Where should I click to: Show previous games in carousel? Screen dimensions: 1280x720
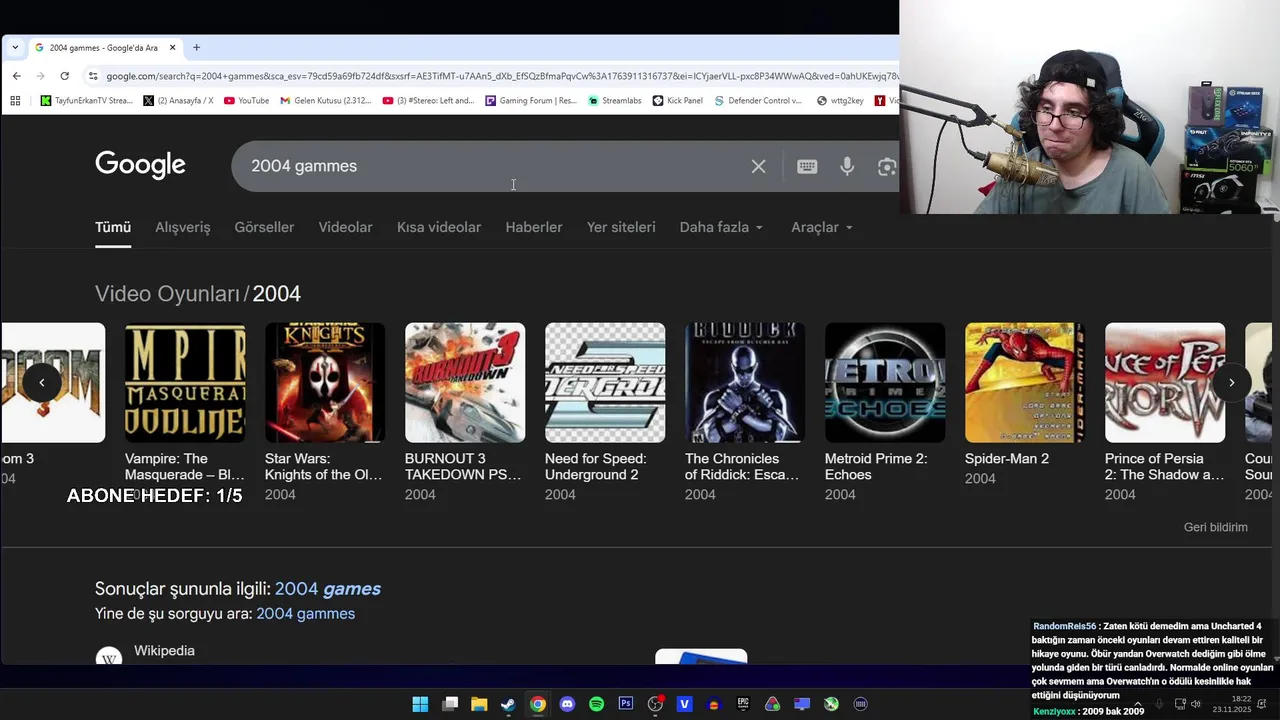pyautogui.click(x=42, y=382)
